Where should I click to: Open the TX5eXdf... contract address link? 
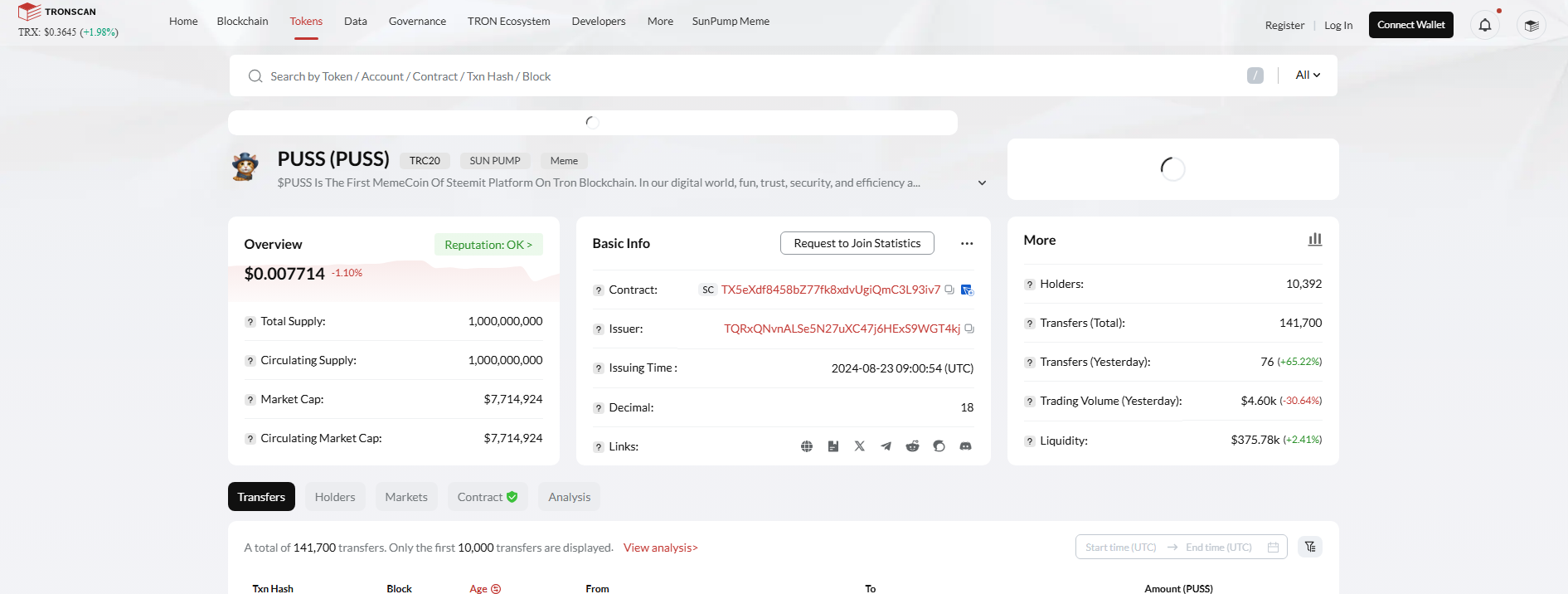click(831, 290)
